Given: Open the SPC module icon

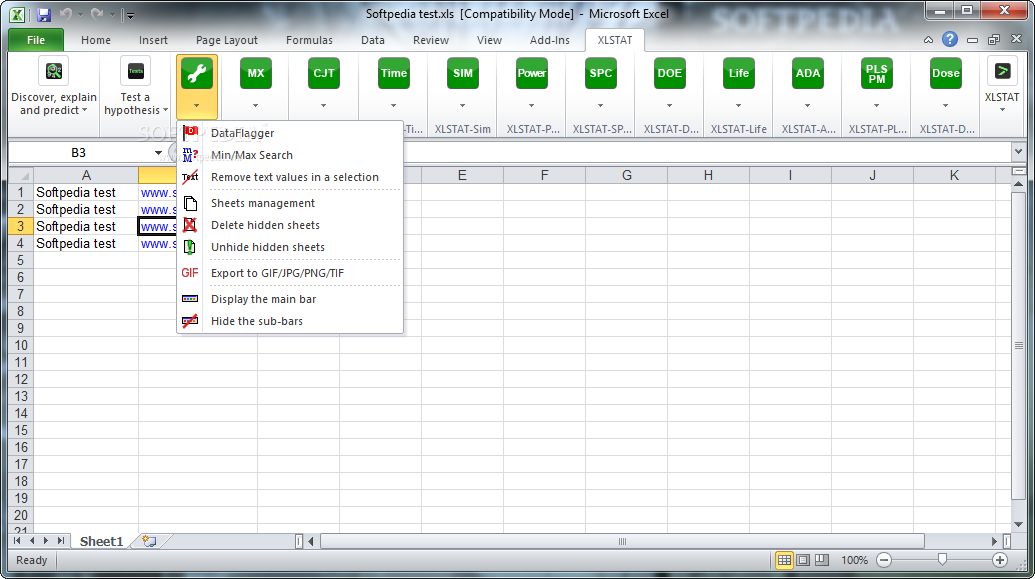Looking at the screenshot, I should tap(601, 73).
